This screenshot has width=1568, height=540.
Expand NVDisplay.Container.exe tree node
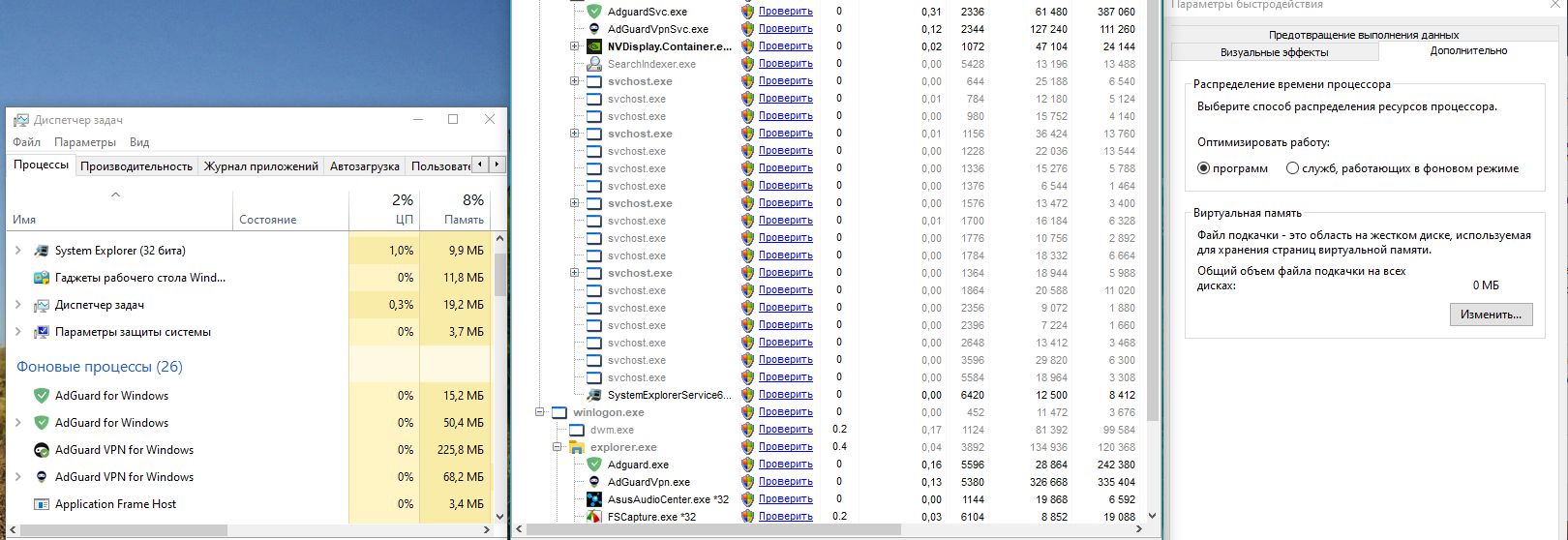575,46
